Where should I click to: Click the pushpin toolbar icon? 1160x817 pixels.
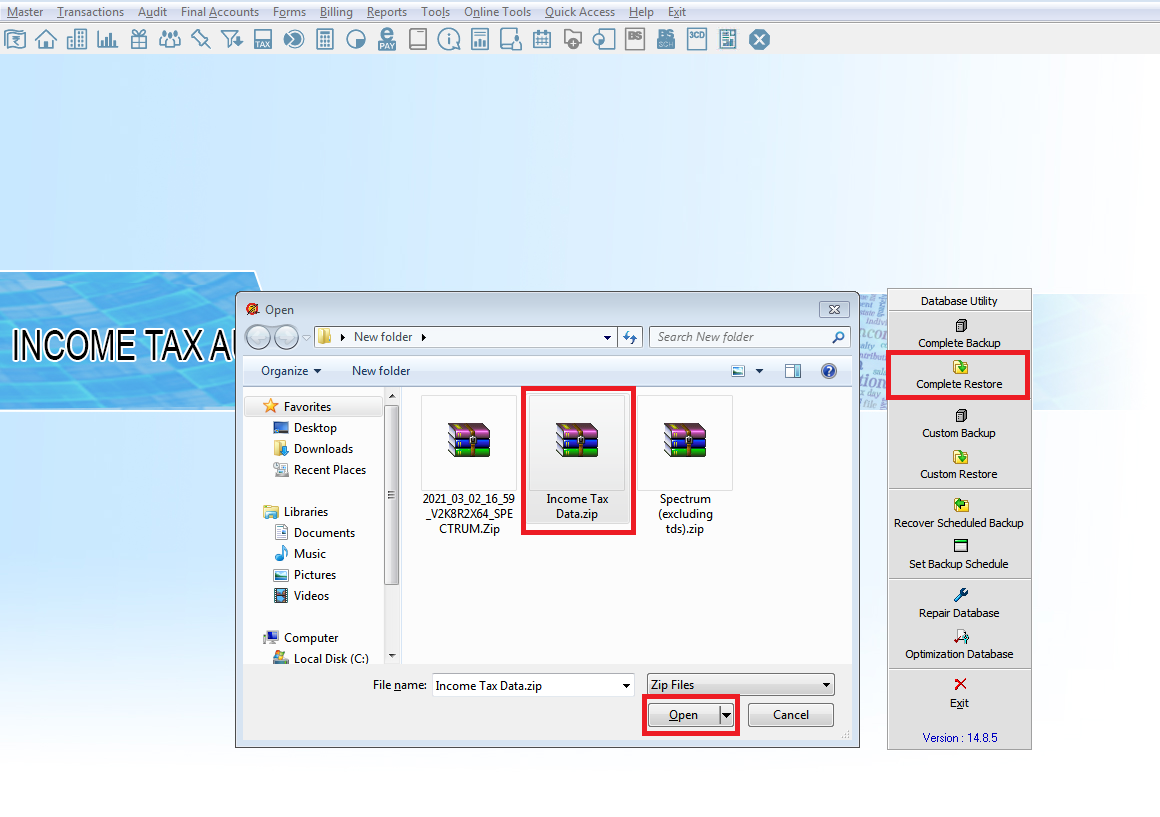click(x=200, y=39)
